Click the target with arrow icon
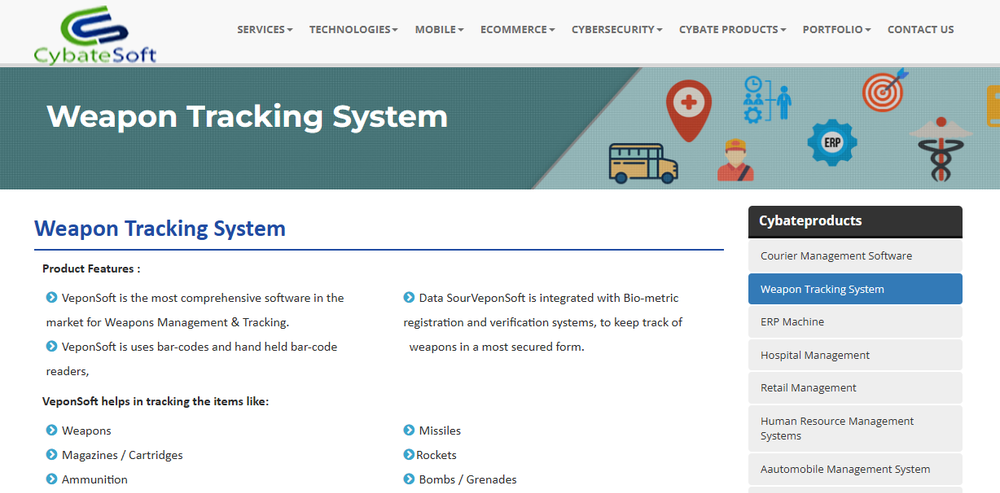This screenshot has width=1000, height=493. coord(885,91)
